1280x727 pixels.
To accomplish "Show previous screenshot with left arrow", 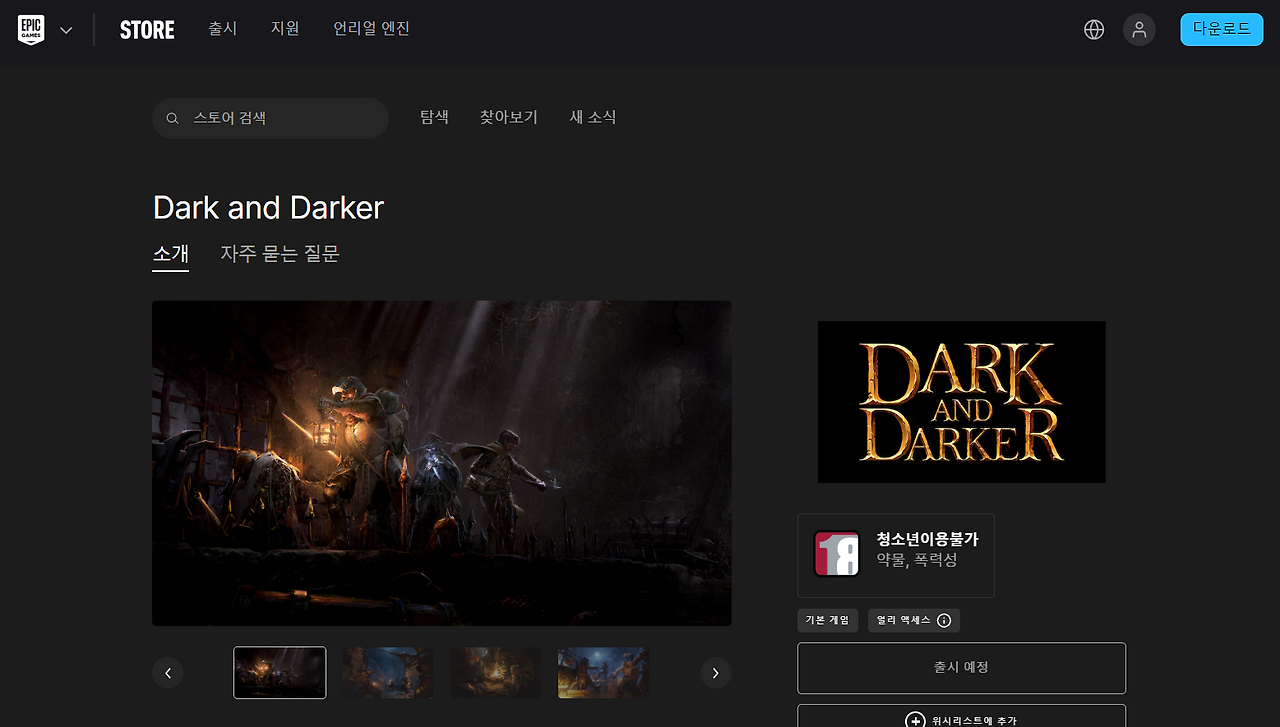I will tap(168, 673).
